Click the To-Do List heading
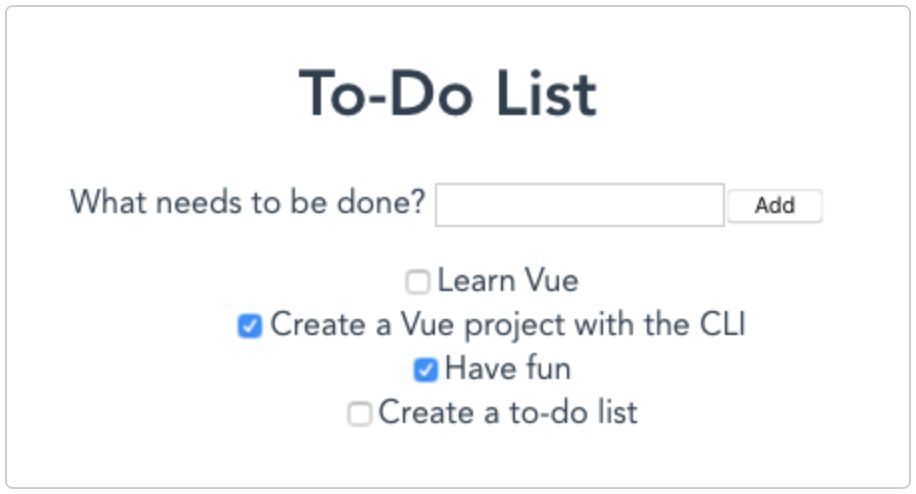Screen dimensions: 916x494 coord(448,94)
